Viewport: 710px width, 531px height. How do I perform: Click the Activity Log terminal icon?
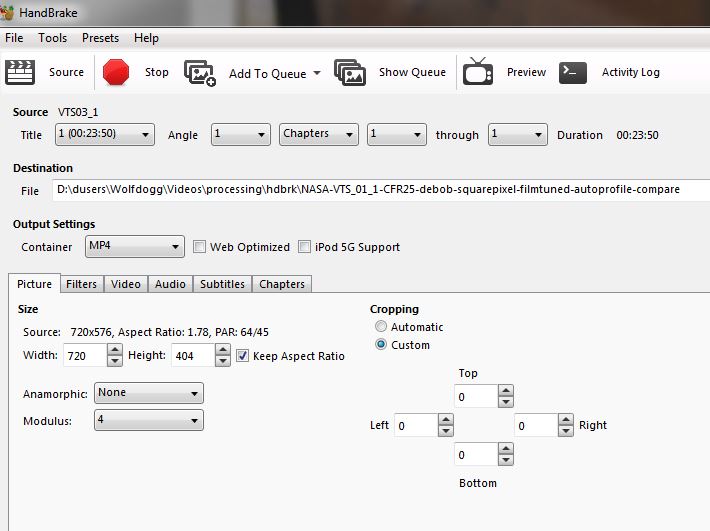click(573, 73)
